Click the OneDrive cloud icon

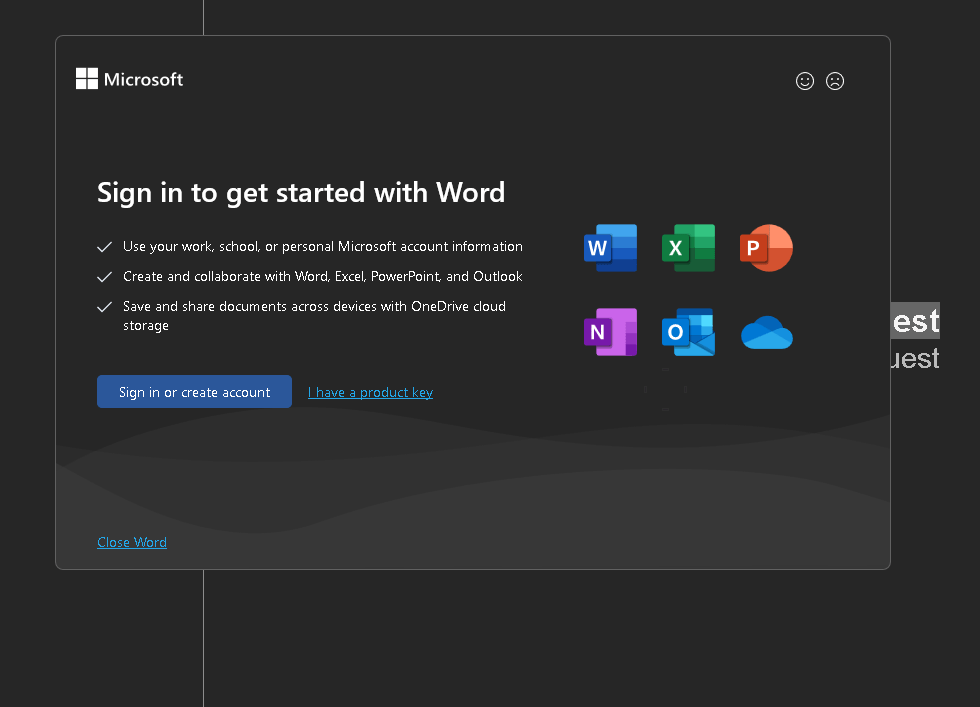point(767,333)
